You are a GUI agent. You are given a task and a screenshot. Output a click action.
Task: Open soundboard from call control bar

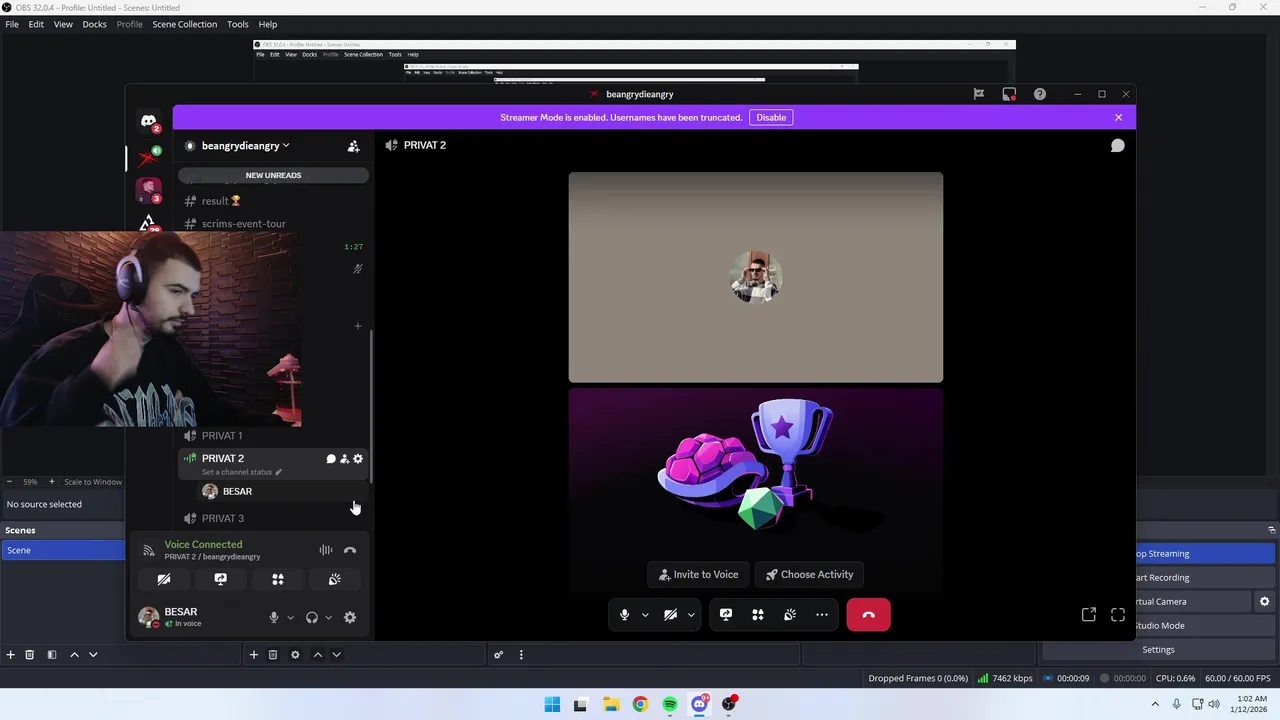(x=790, y=614)
